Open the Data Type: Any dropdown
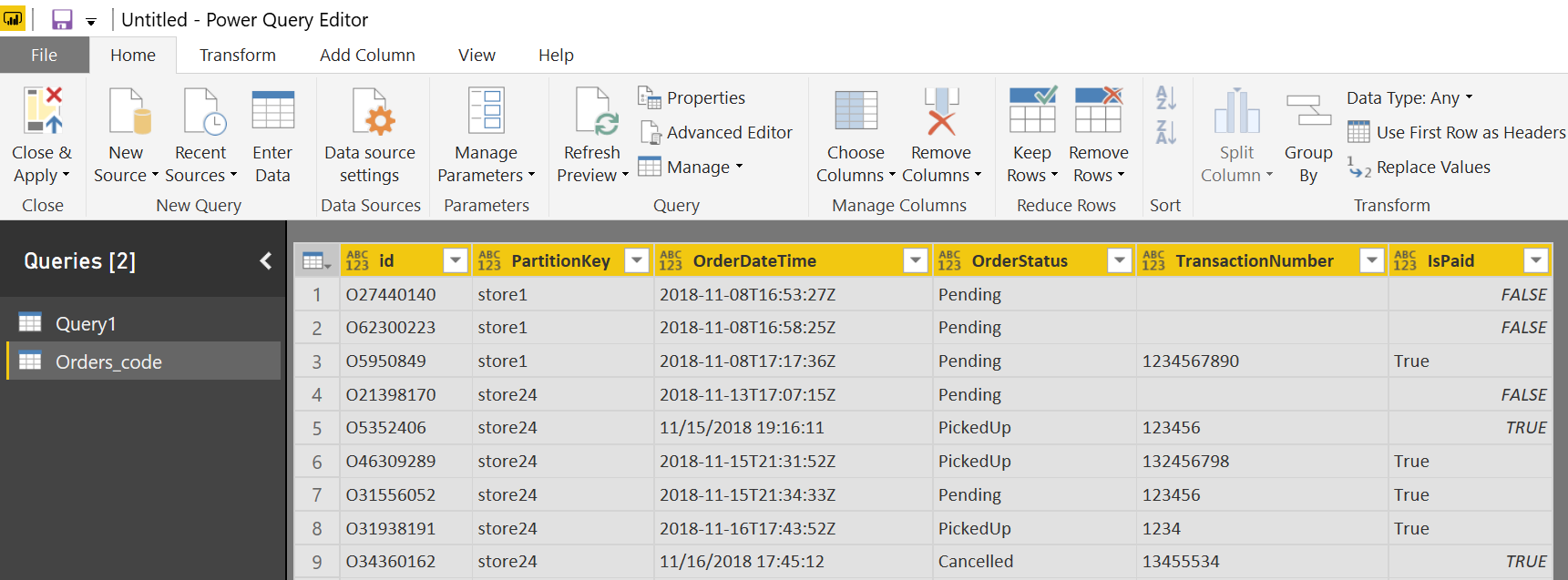This screenshot has height=580, width=1568. point(1409,97)
